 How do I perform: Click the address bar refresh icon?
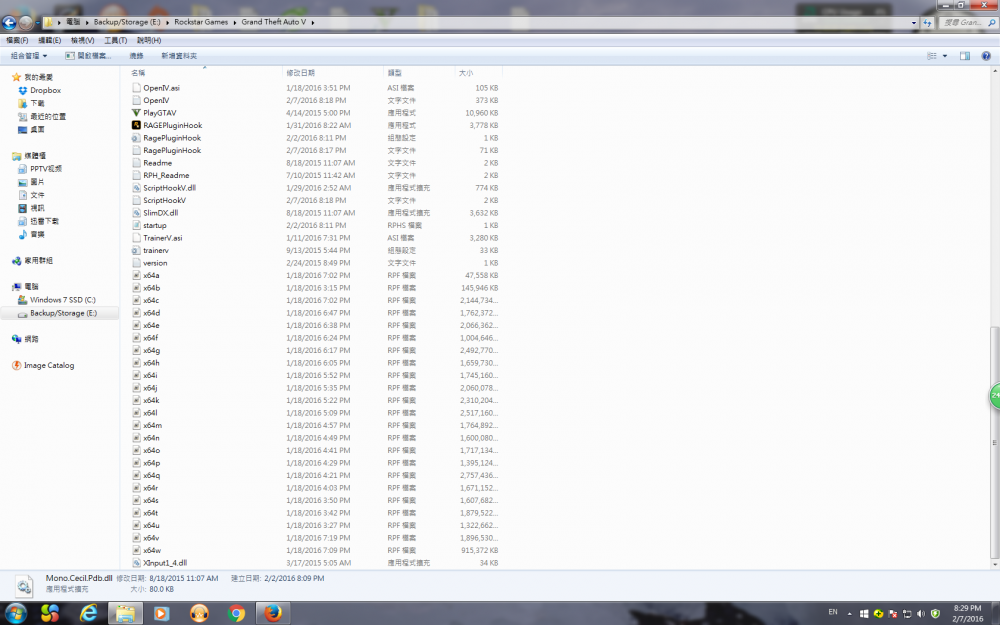tap(927, 22)
